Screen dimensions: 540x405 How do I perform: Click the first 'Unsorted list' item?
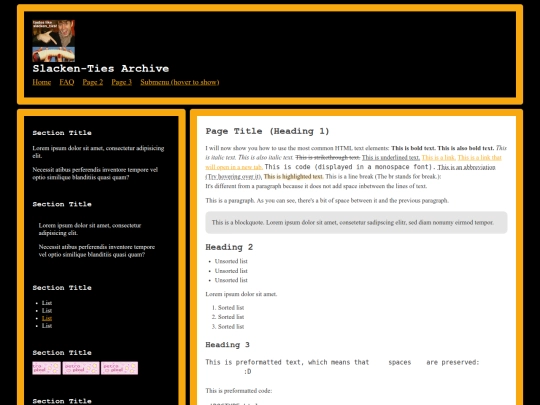(231, 261)
